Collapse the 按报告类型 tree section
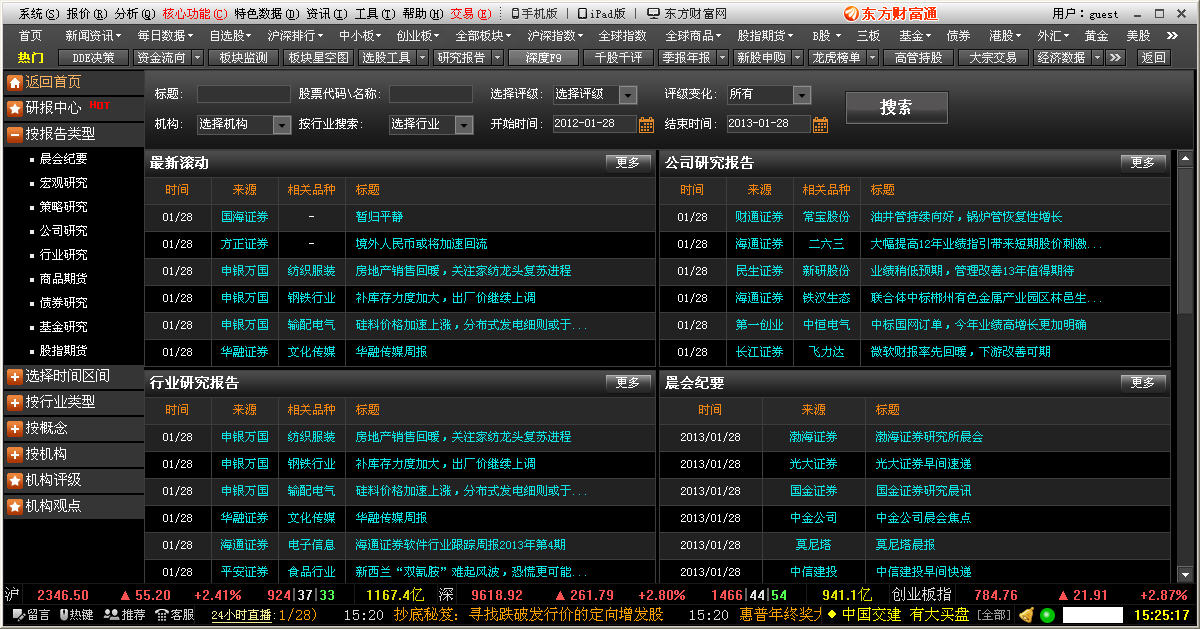 tap(15, 134)
